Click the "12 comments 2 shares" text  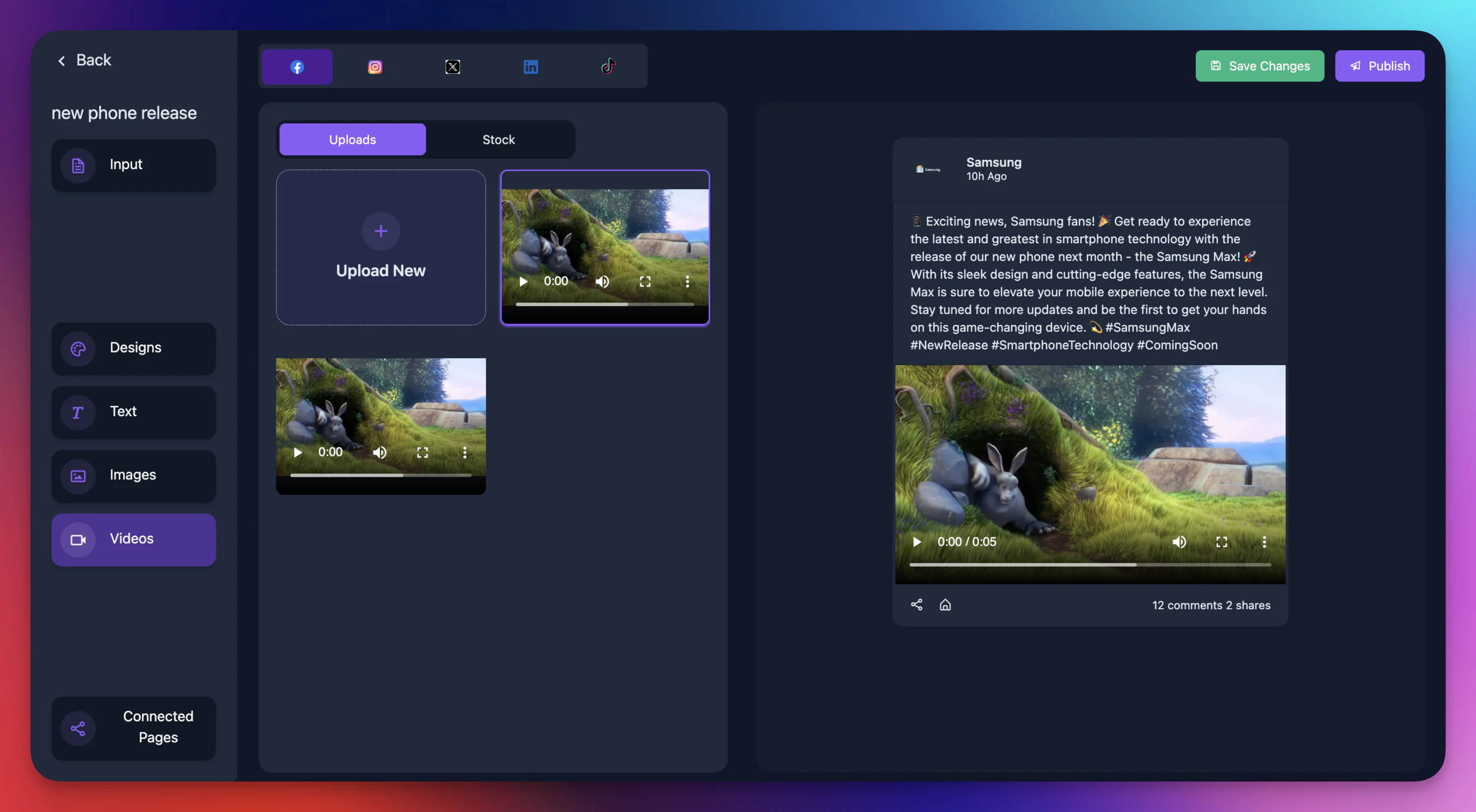(x=1211, y=605)
